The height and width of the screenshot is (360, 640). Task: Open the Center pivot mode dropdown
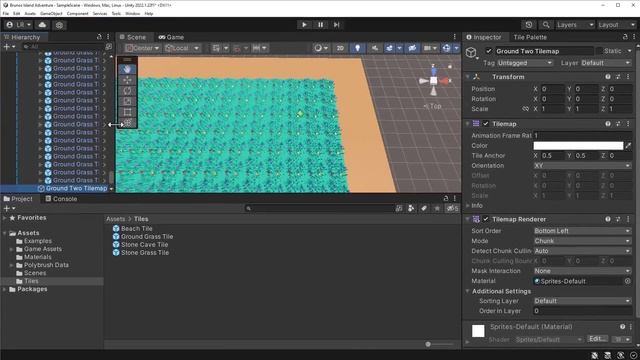142,48
